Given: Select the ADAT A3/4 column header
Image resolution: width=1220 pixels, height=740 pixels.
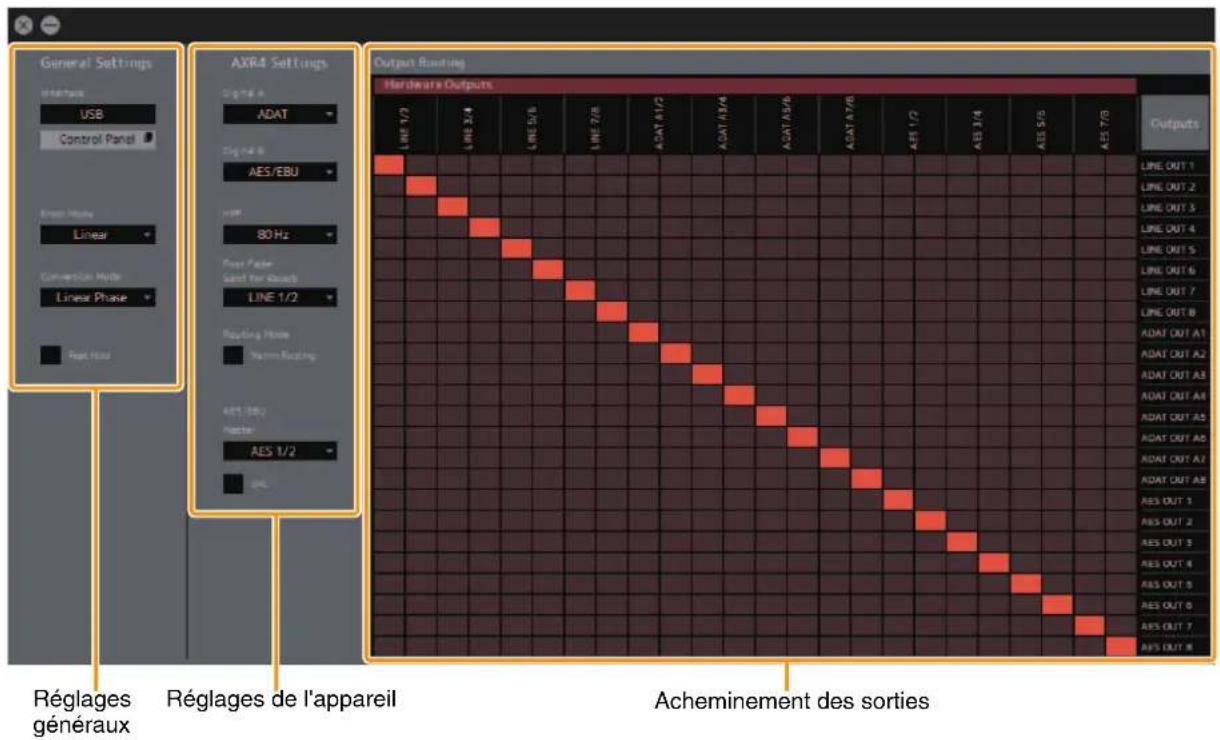Looking at the screenshot, I should point(723,124).
